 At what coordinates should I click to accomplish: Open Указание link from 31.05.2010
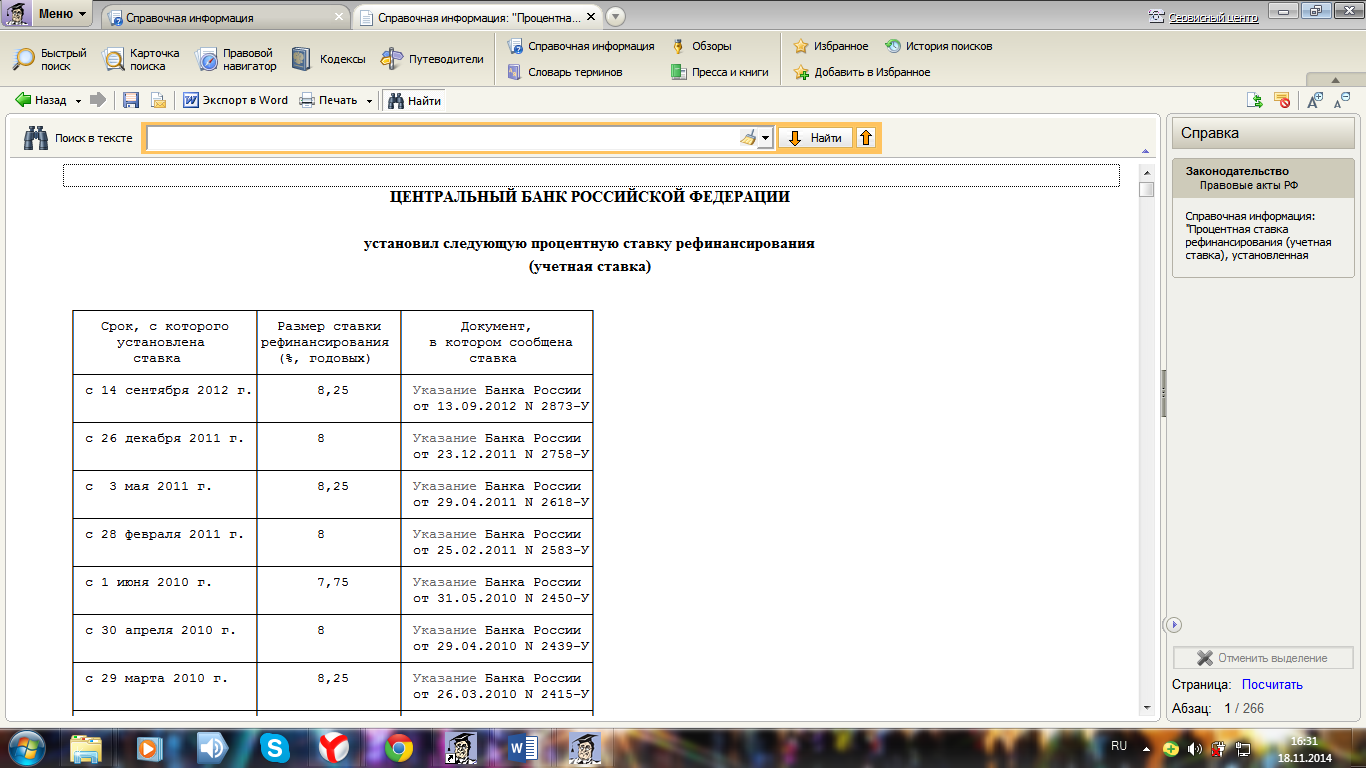coord(444,582)
